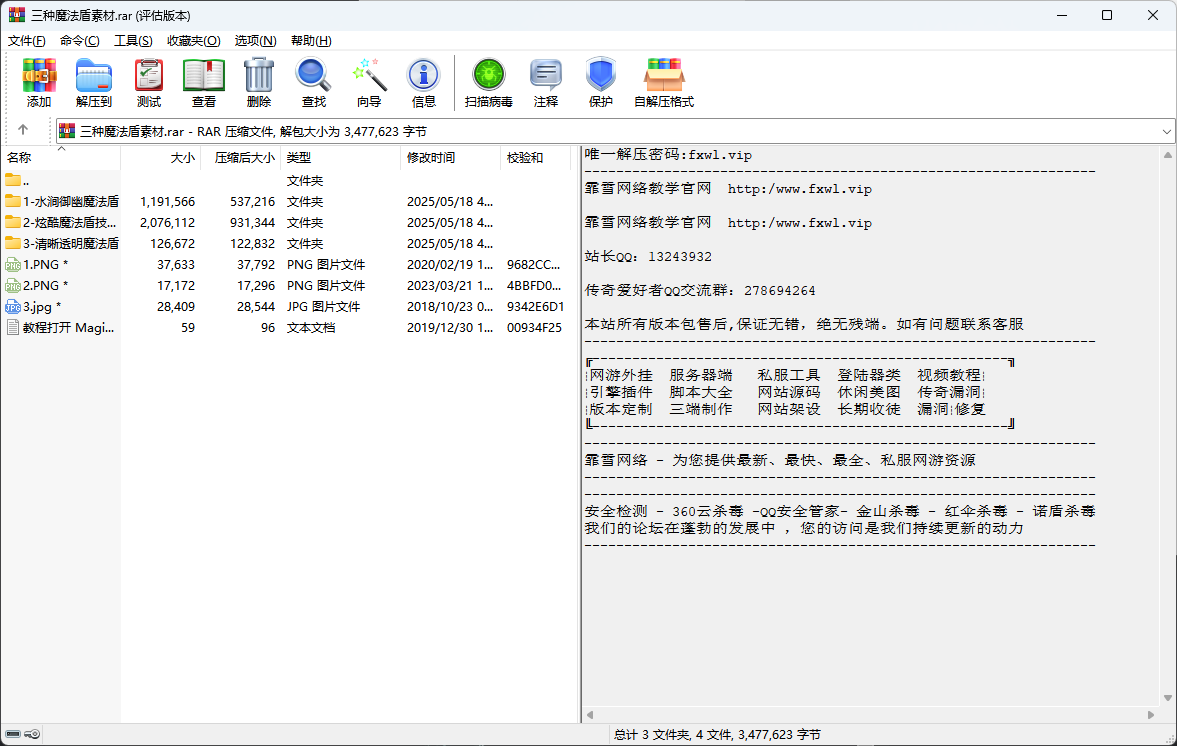1177x746 pixels.
Task: Open the Help (帮助) menu
Action: coord(311,41)
